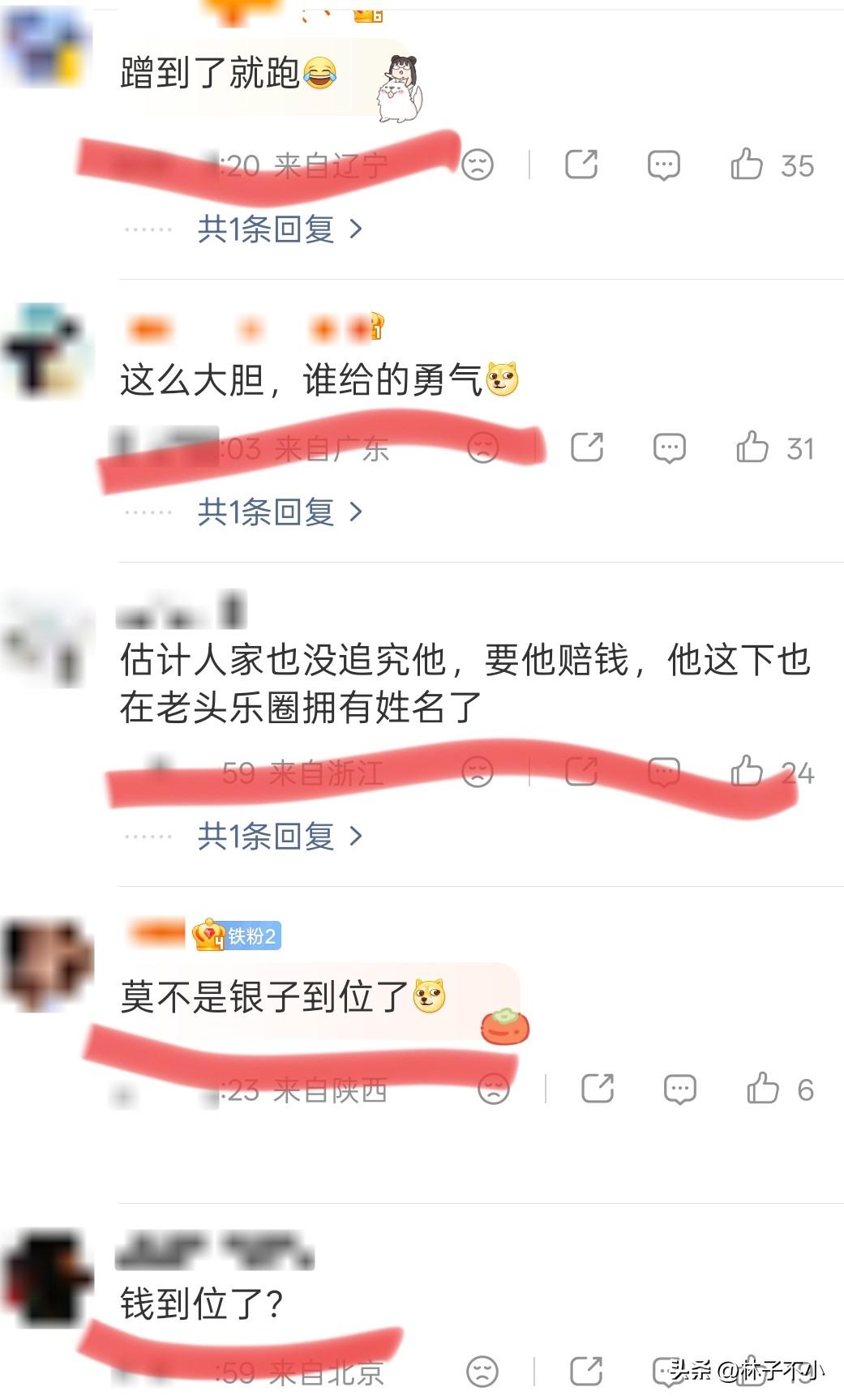844x1400 pixels.
Task: Tap the comment text '钱到位了?'
Action: tap(201, 1304)
